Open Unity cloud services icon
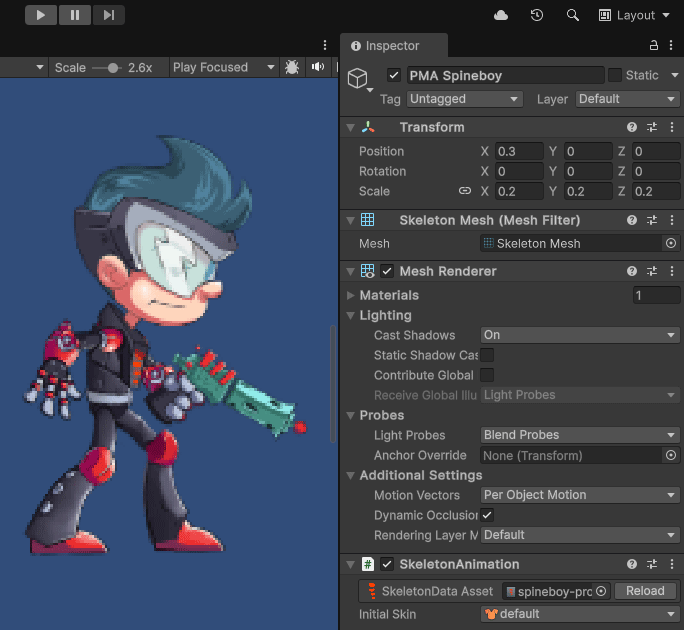Viewport: 684px width, 630px height. point(501,15)
